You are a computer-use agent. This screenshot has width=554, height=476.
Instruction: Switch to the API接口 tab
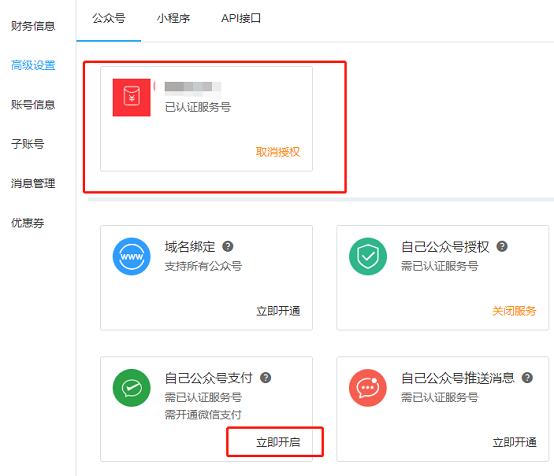pyautogui.click(x=241, y=18)
